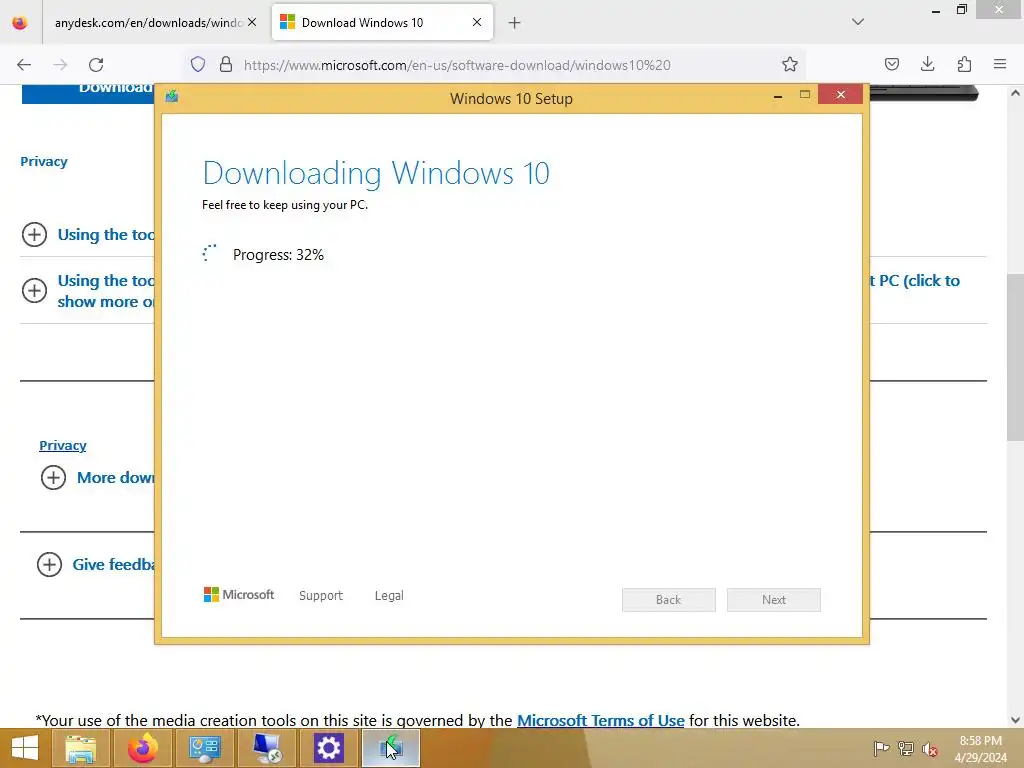1024x768 pixels.
Task: Click the Legal link in Setup
Action: click(389, 596)
